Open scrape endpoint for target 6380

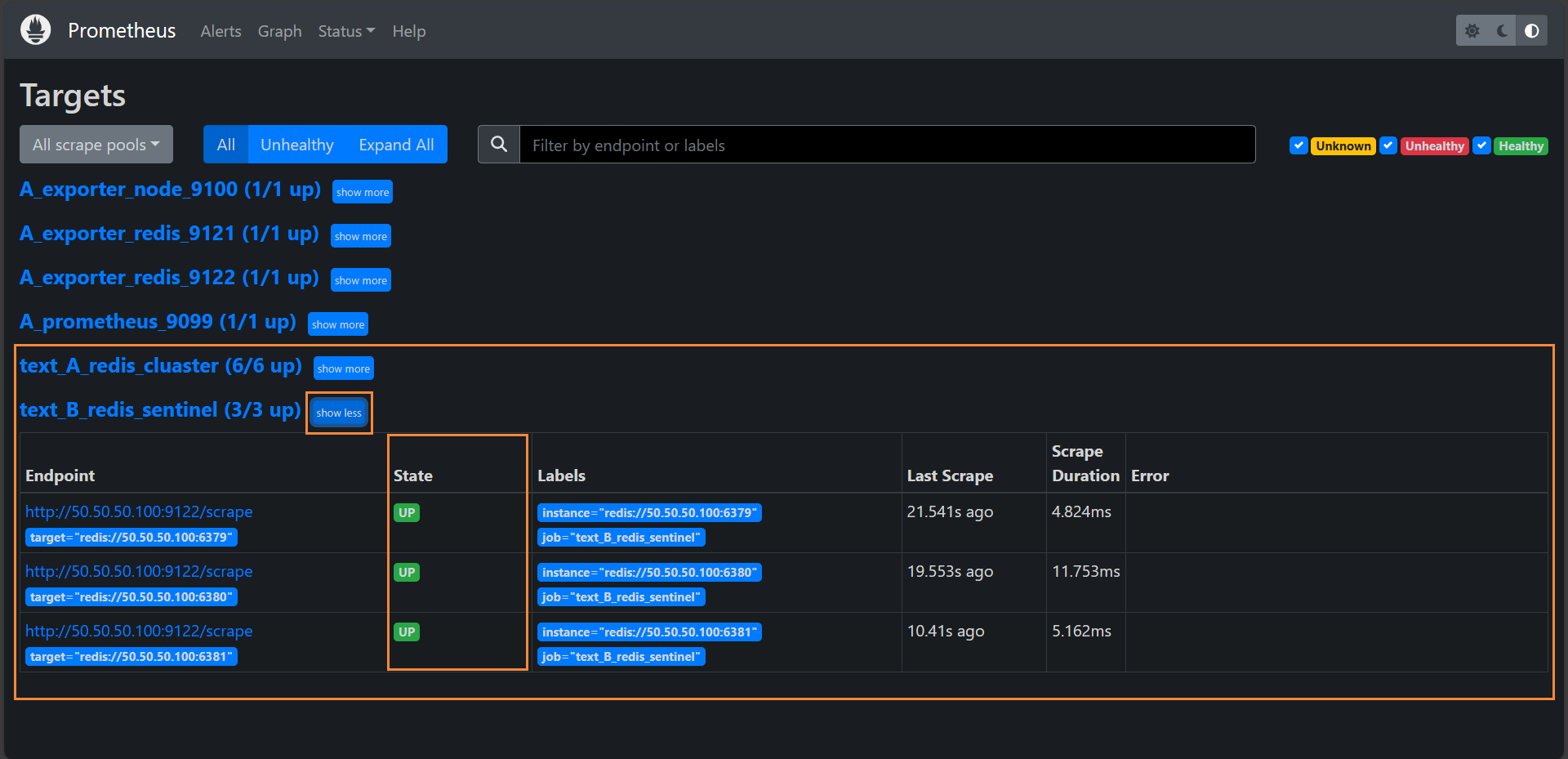pyautogui.click(x=139, y=571)
